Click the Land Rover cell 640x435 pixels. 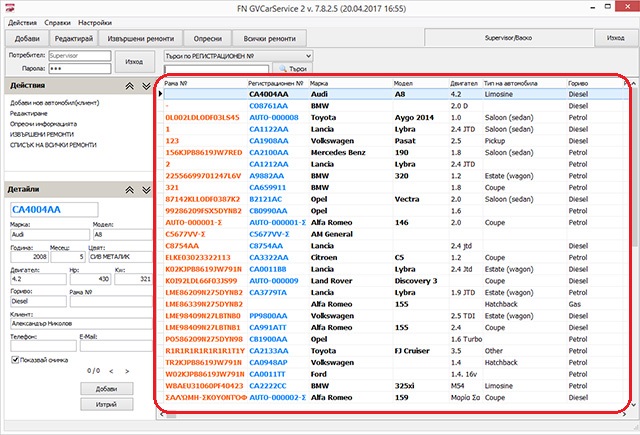(331, 281)
